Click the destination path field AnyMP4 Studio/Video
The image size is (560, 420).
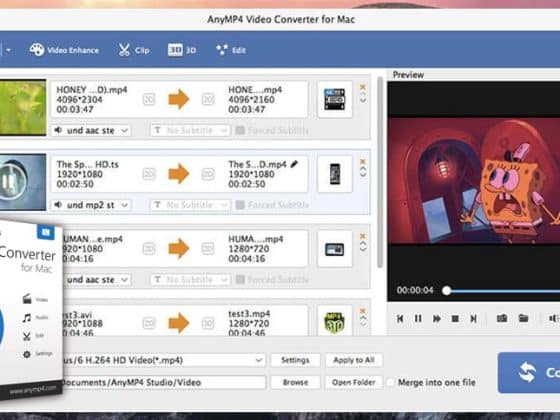coord(164,382)
